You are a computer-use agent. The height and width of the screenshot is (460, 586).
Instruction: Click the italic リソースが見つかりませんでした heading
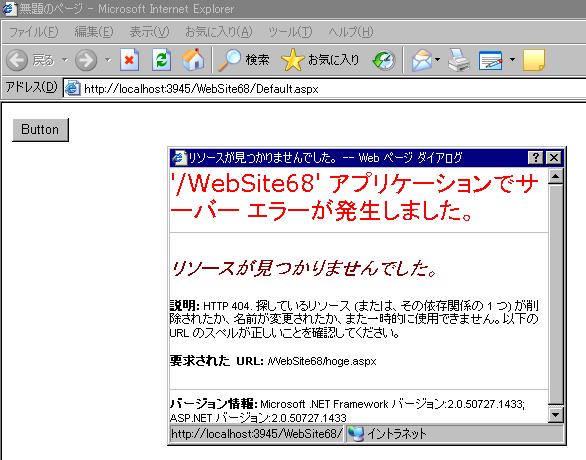tap(305, 268)
